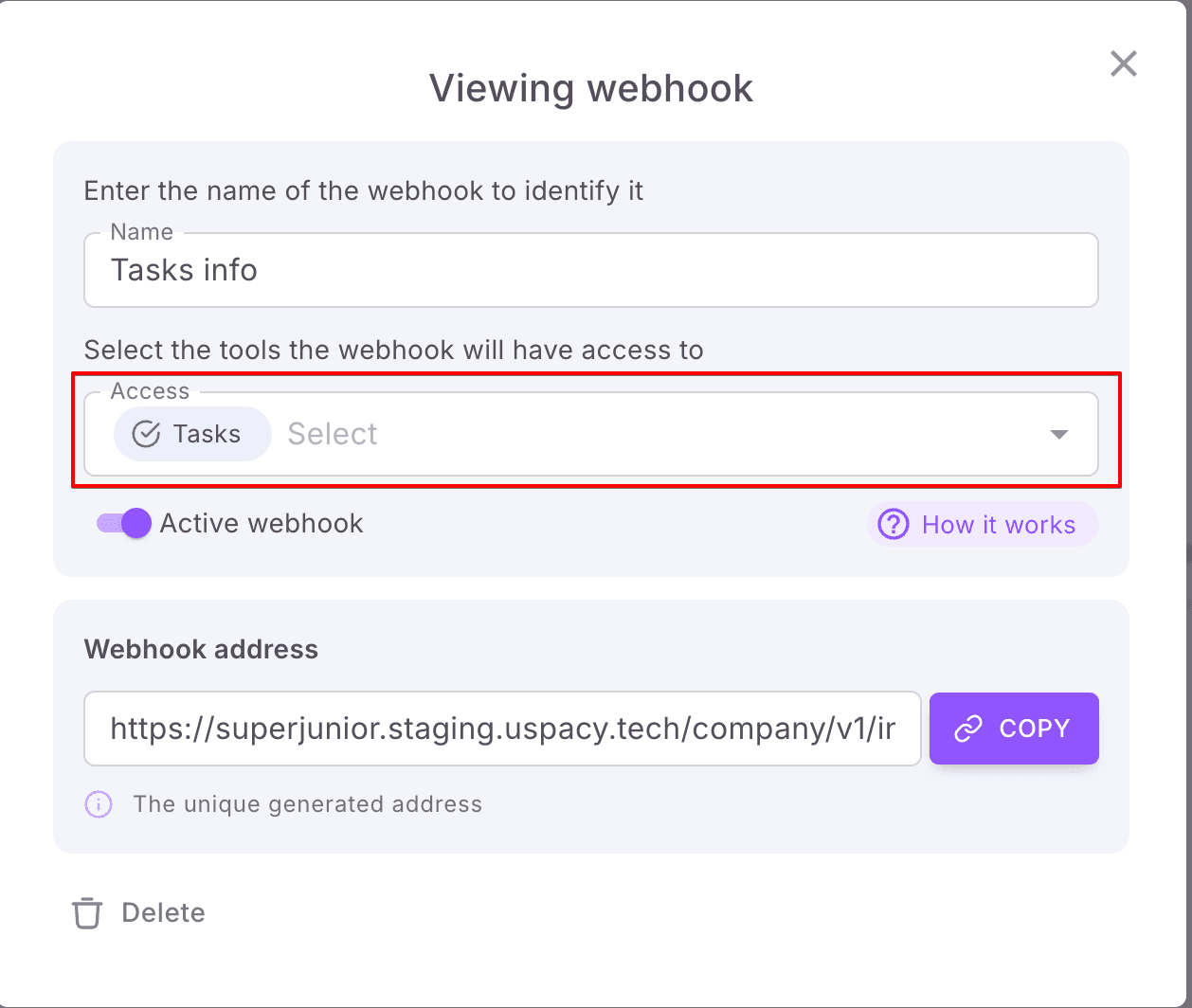Click the trash can icon
The width and height of the screenshot is (1192, 1008).
pos(87,913)
